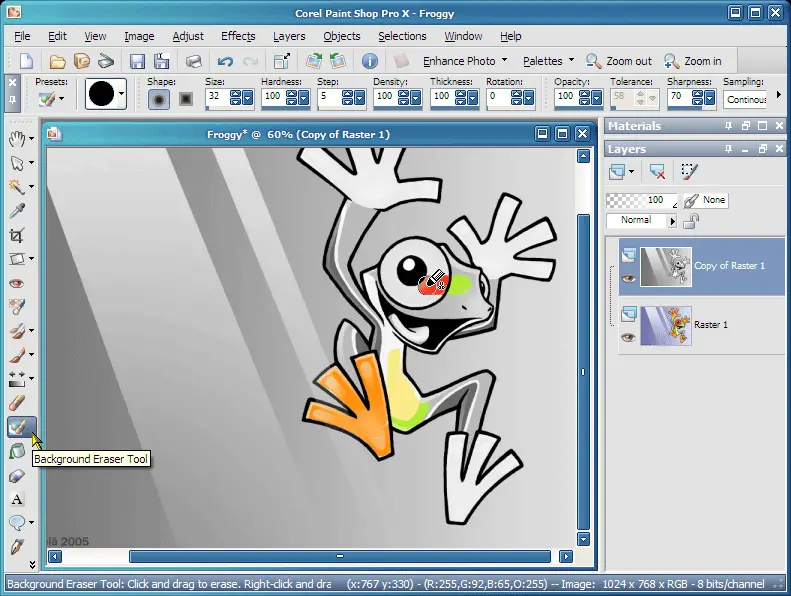Open the Layers menu
This screenshot has width=791, height=596.
coord(289,36)
